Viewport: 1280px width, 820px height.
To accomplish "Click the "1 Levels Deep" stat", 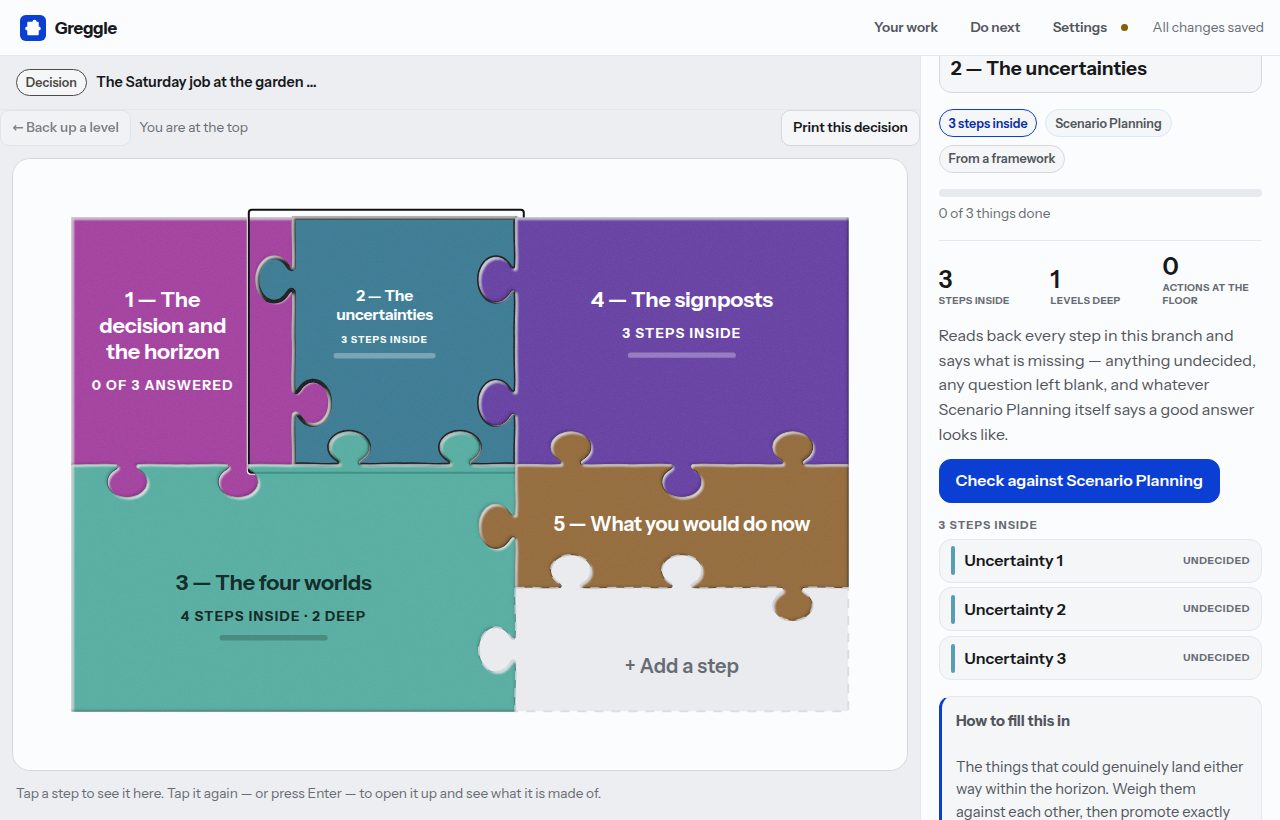I will coord(1085,286).
